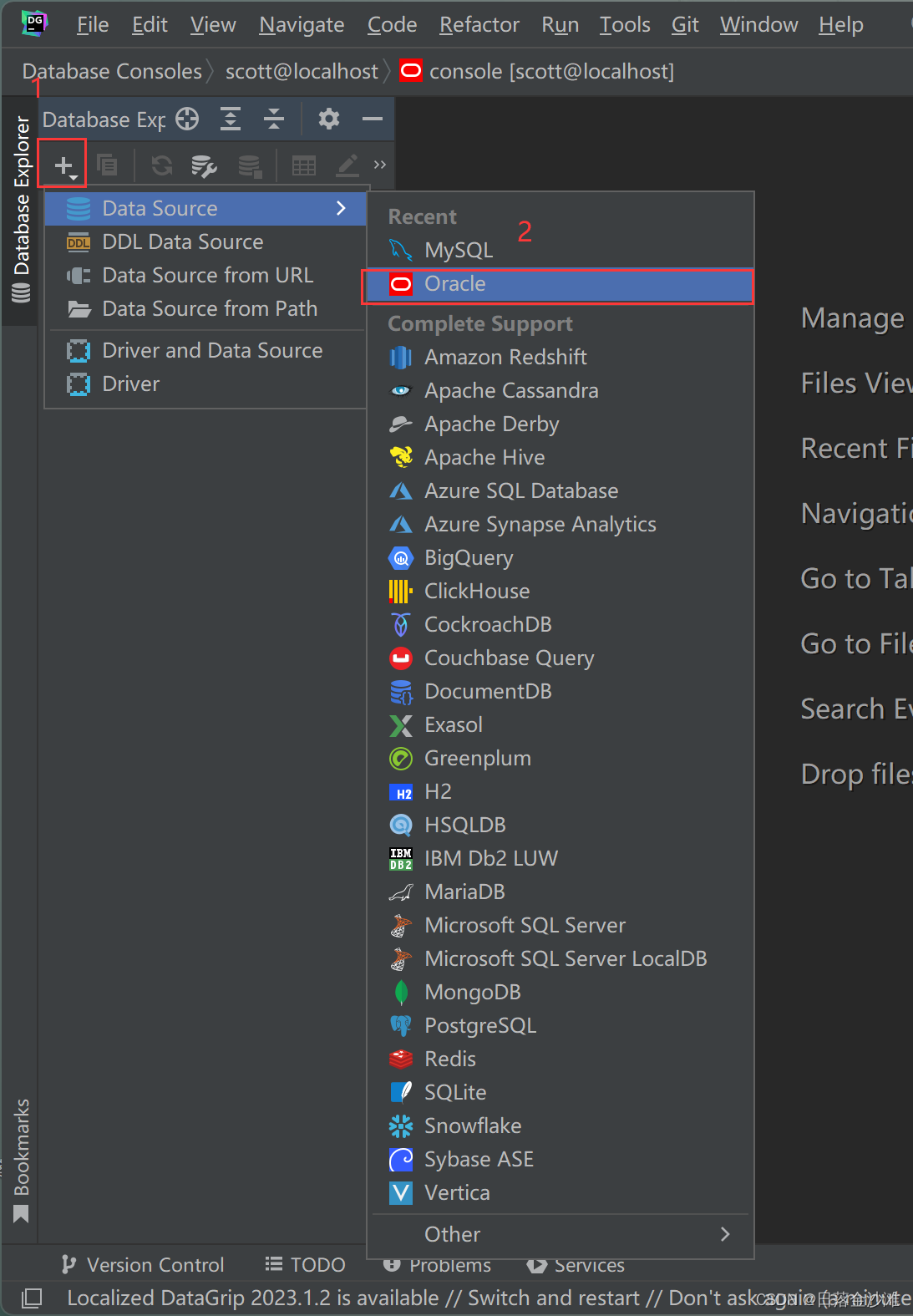This screenshot has width=913, height=1316.
Task: Click the Duplicate data source toolbar icon
Action: [108, 165]
